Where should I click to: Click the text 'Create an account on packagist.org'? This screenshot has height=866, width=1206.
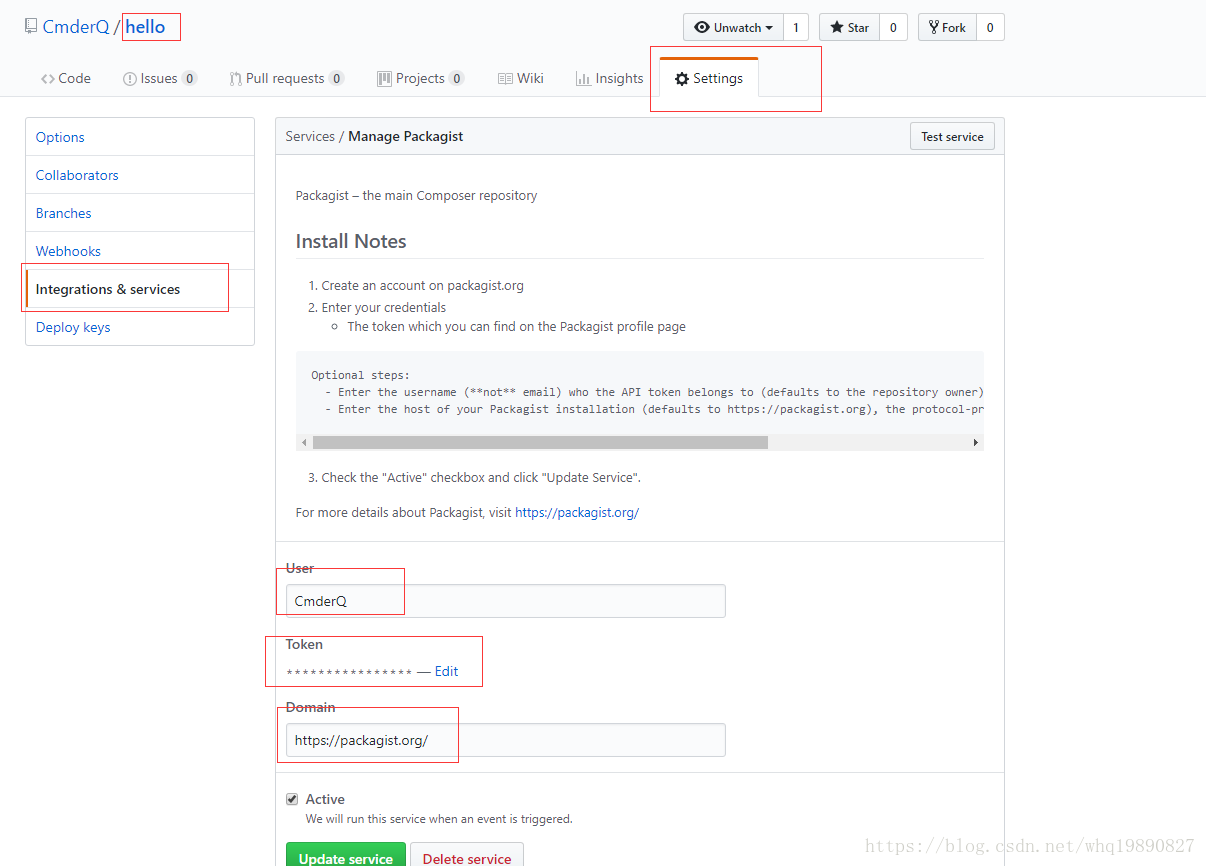(x=422, y=285)
